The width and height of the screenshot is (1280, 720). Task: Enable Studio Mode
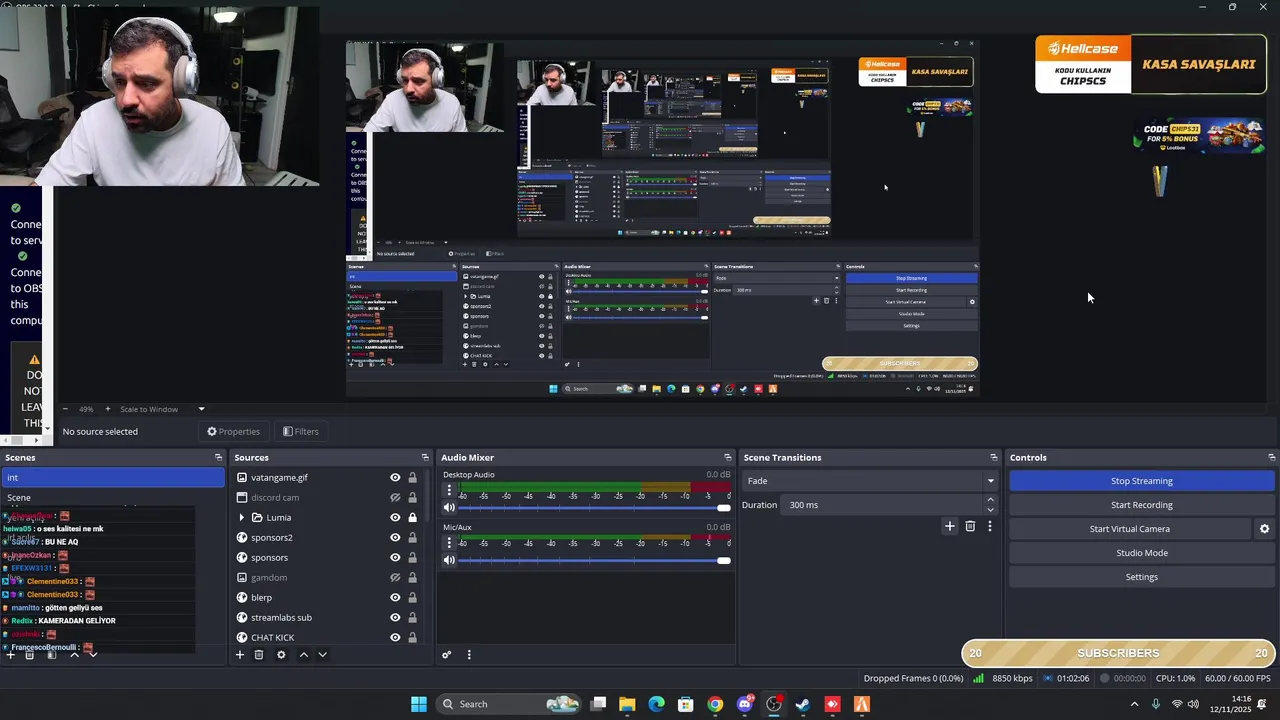point(1142,553)
